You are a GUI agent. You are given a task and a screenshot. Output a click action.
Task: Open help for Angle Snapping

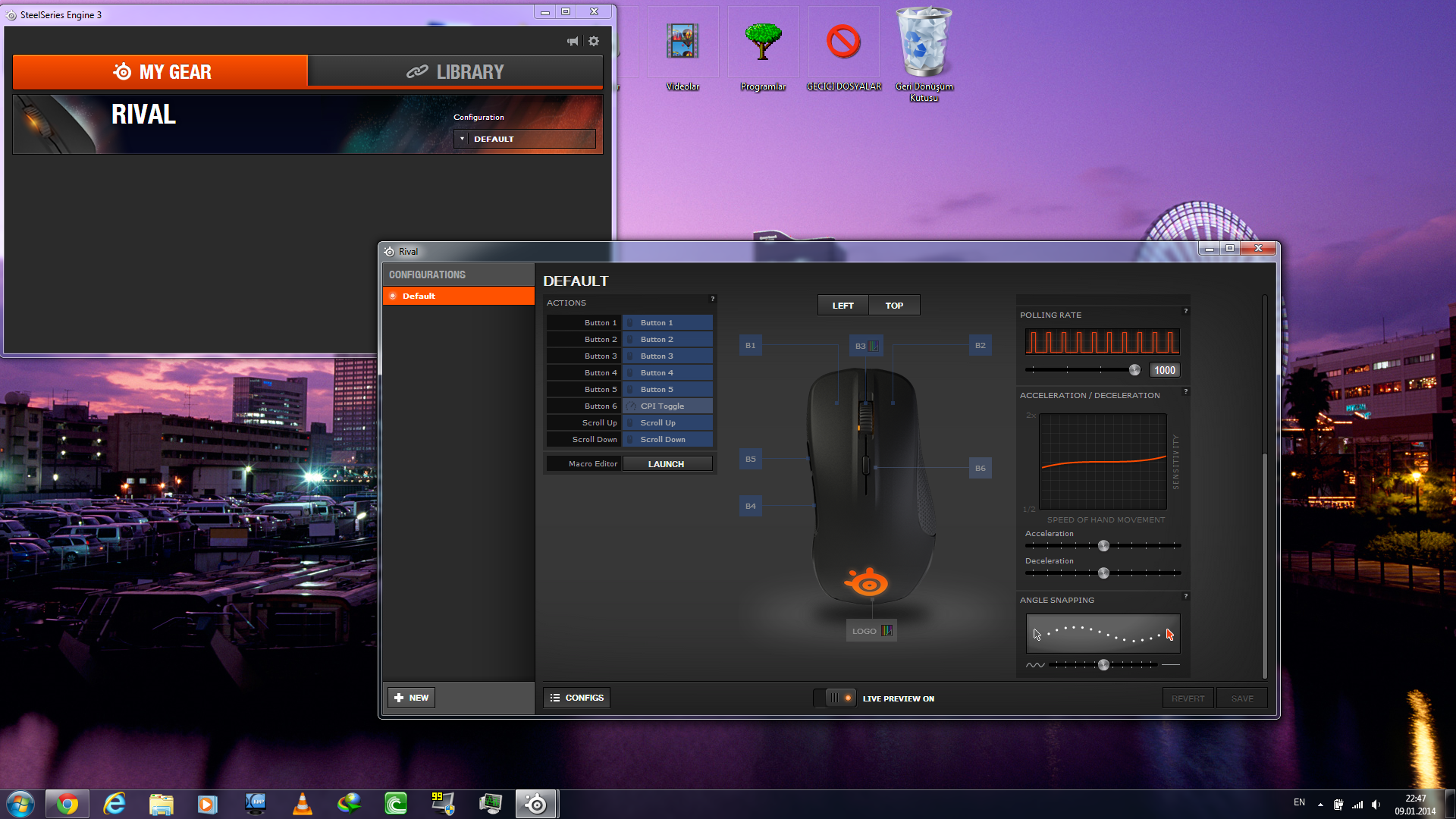point(1185,596)
